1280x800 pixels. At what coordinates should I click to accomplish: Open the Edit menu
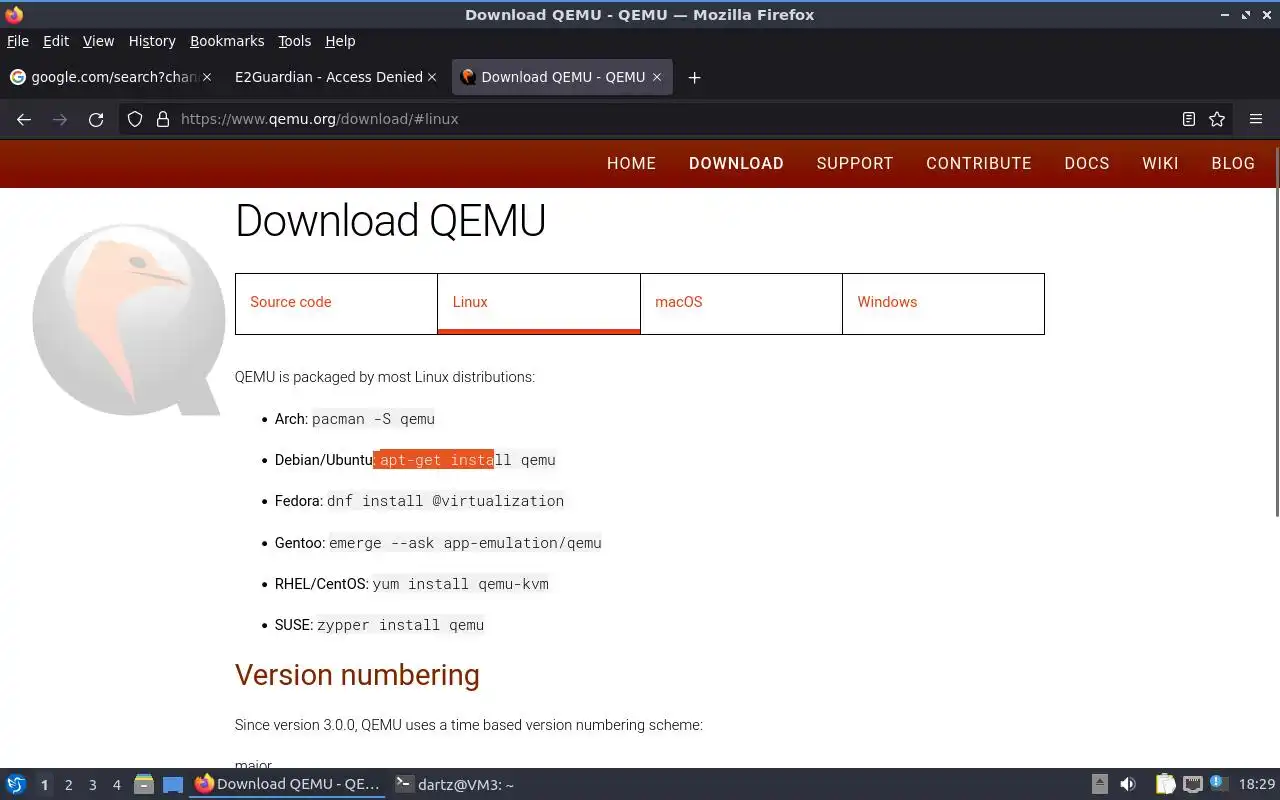click(56, 41)
